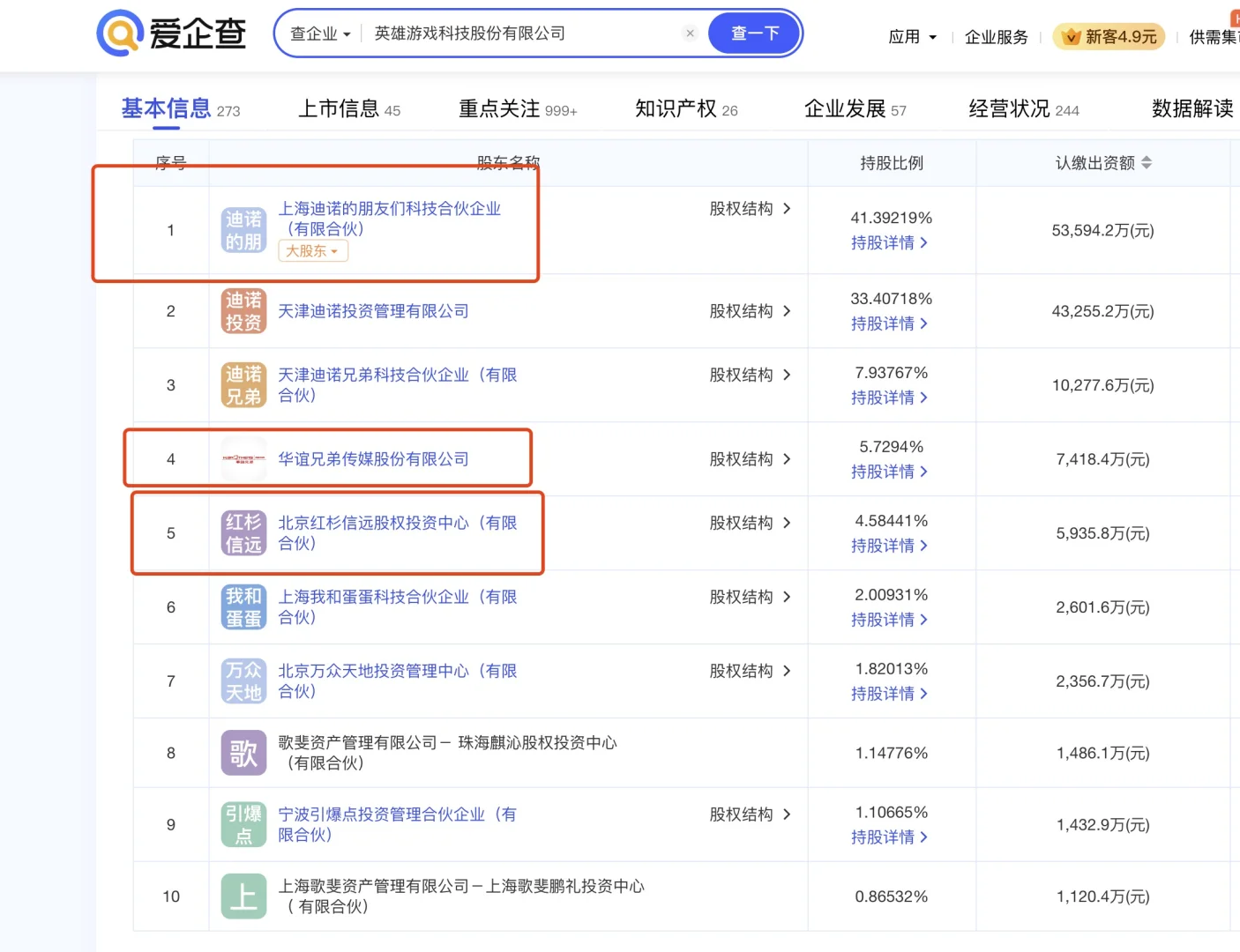The height and width of the screenshot is (952, 1240).
Task: Open 股权结构 for 华谊兄弟传媒
Action: point(751,459)
